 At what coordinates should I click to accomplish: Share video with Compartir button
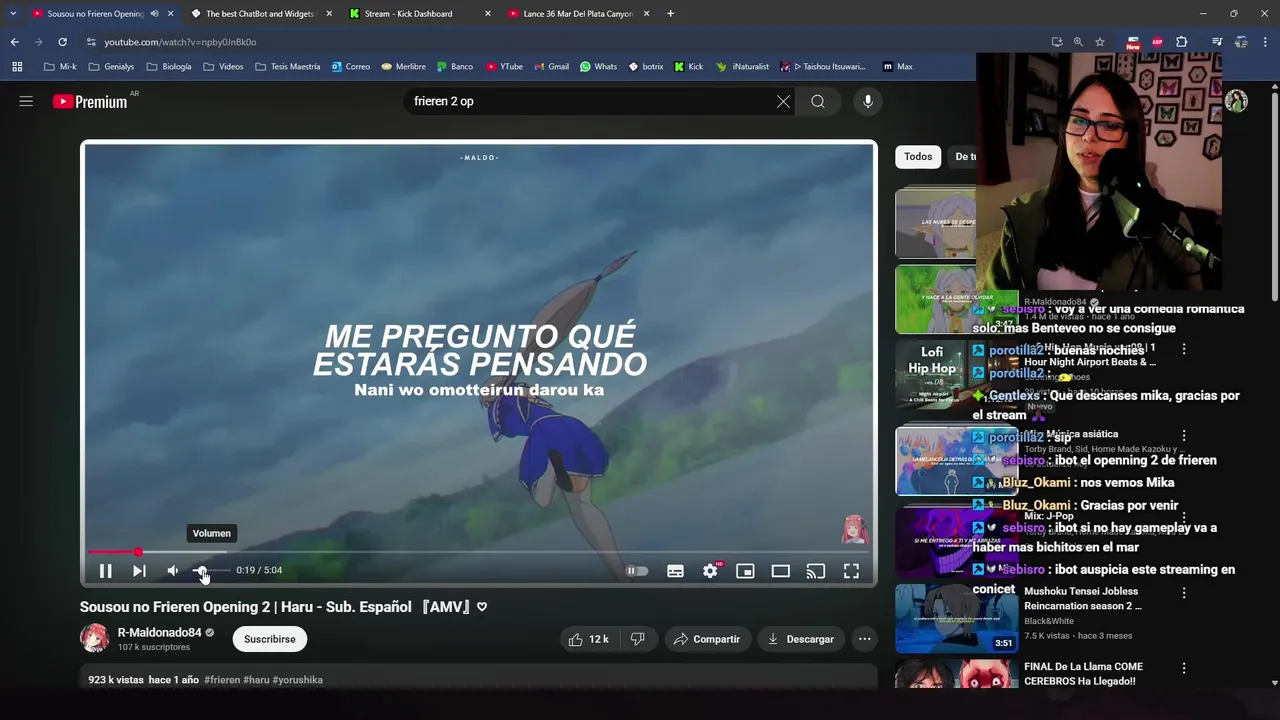point(707,639)
